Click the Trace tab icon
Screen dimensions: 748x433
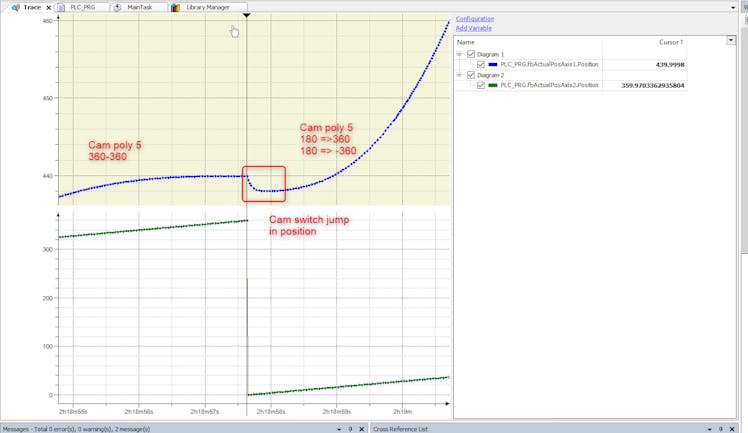(15, 7)
